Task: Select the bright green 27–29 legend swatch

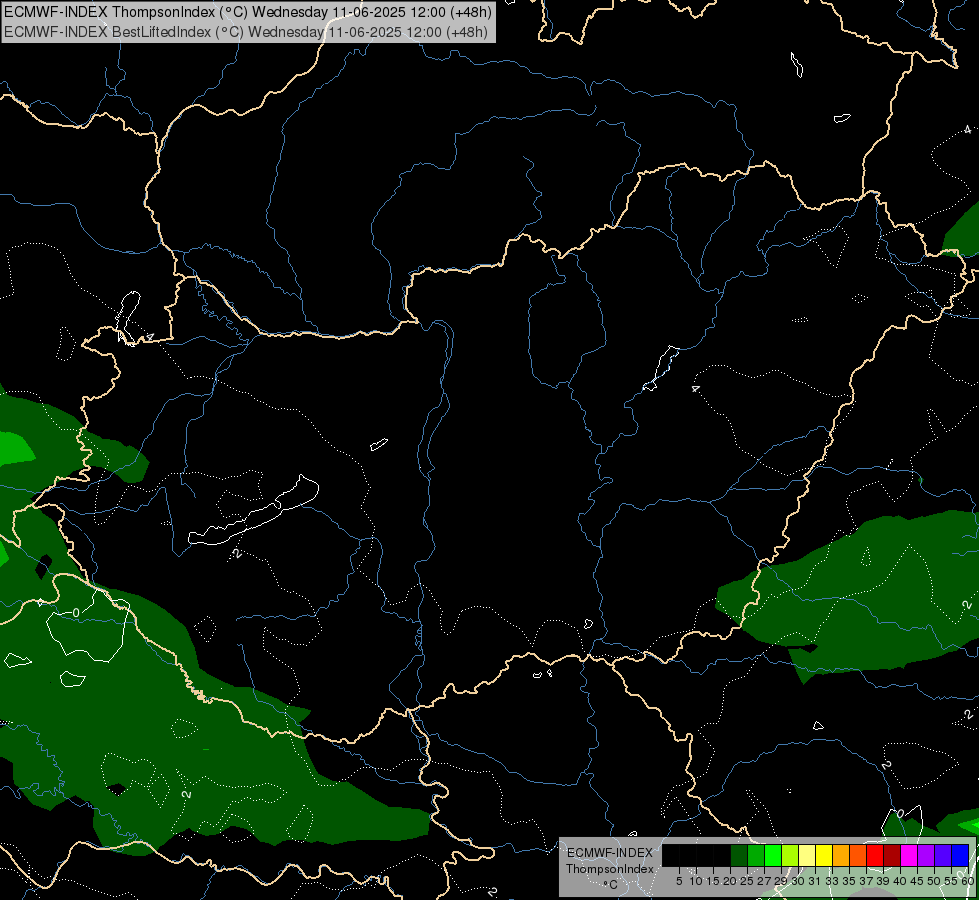Action: tap(773, 855)
